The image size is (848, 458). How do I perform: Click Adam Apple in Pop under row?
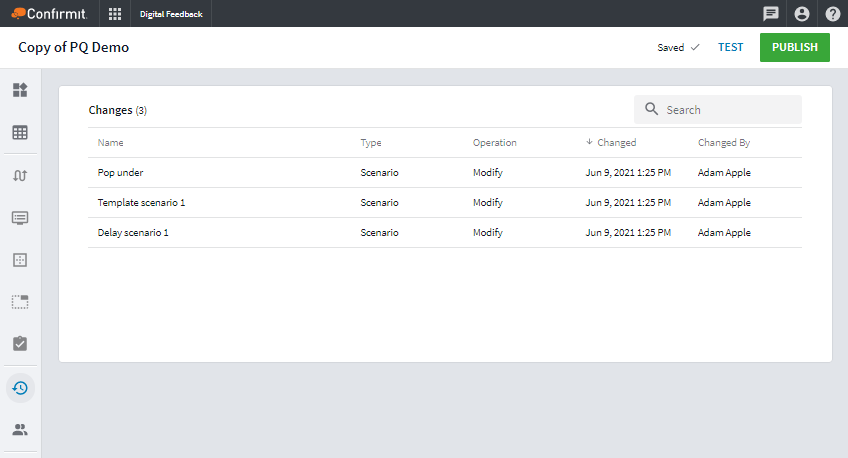click(x=724, y=172)
